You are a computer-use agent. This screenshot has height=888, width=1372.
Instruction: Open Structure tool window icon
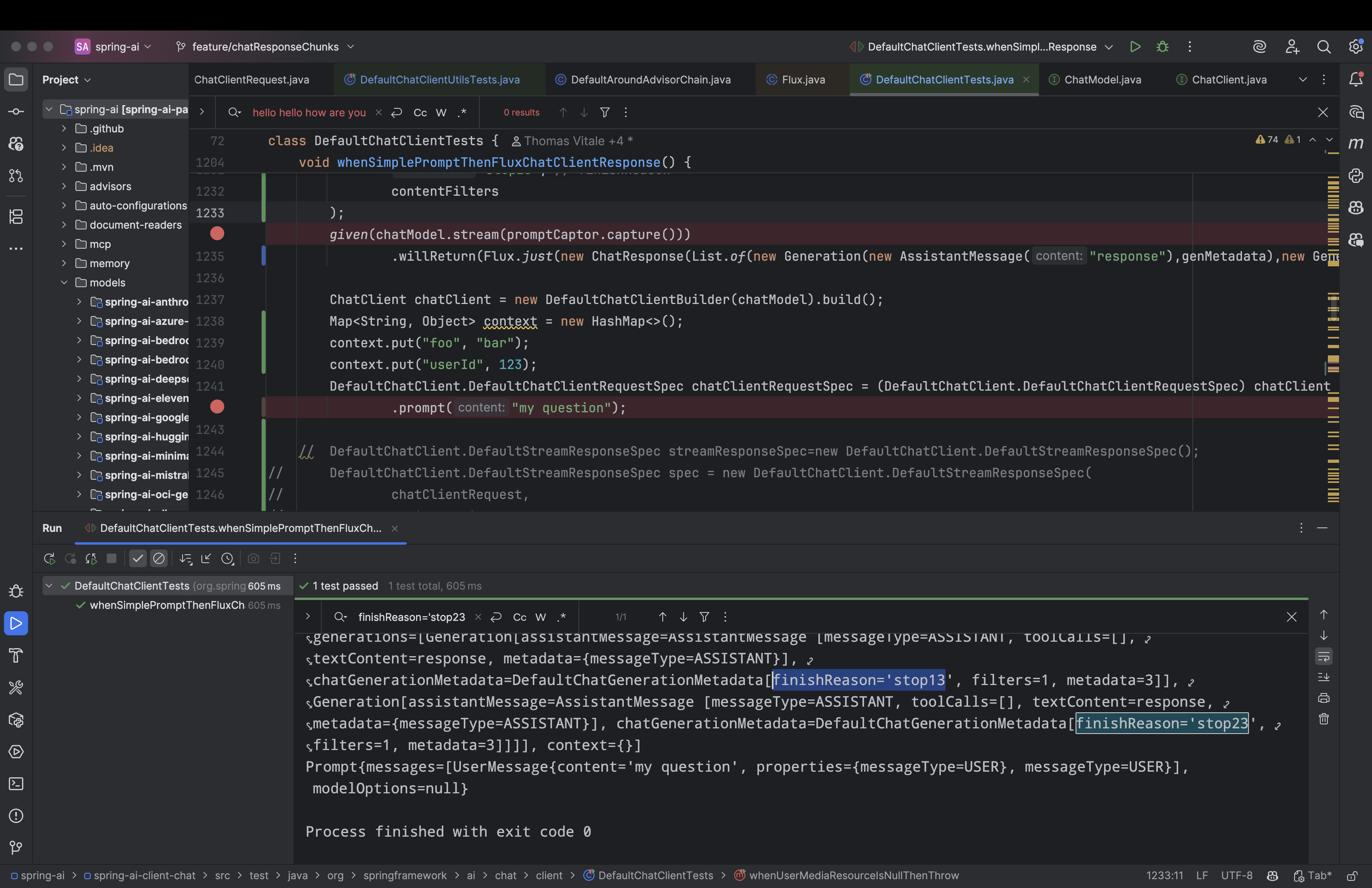tap(16, 217)
